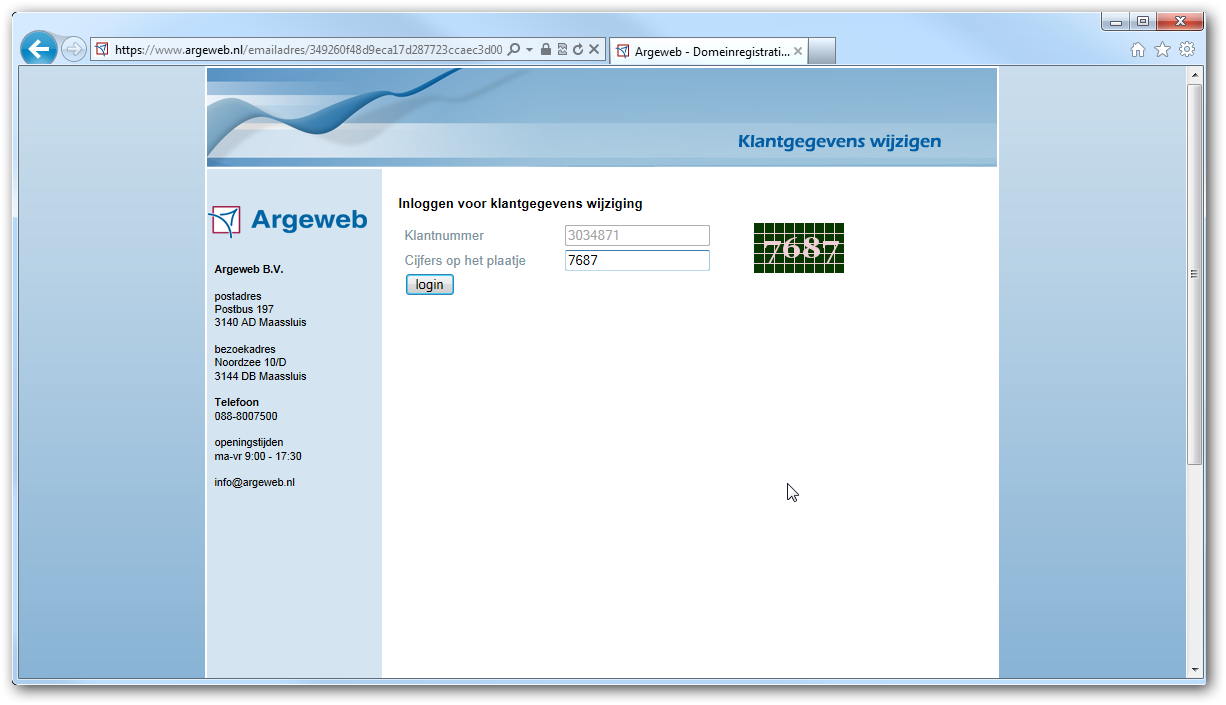The width and height of the screenshot is (1226, 705).
Task: Click the Inloggen voor klantgegevens wijziging heading
Action: click(520, 204)
